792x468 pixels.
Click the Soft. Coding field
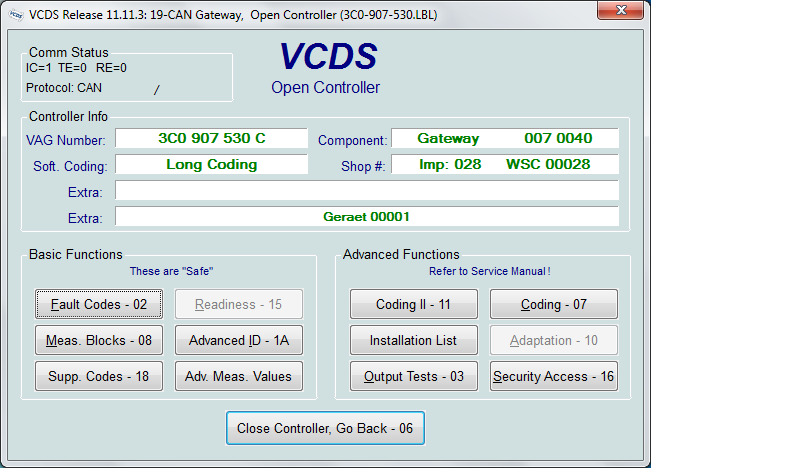(211, 165)
